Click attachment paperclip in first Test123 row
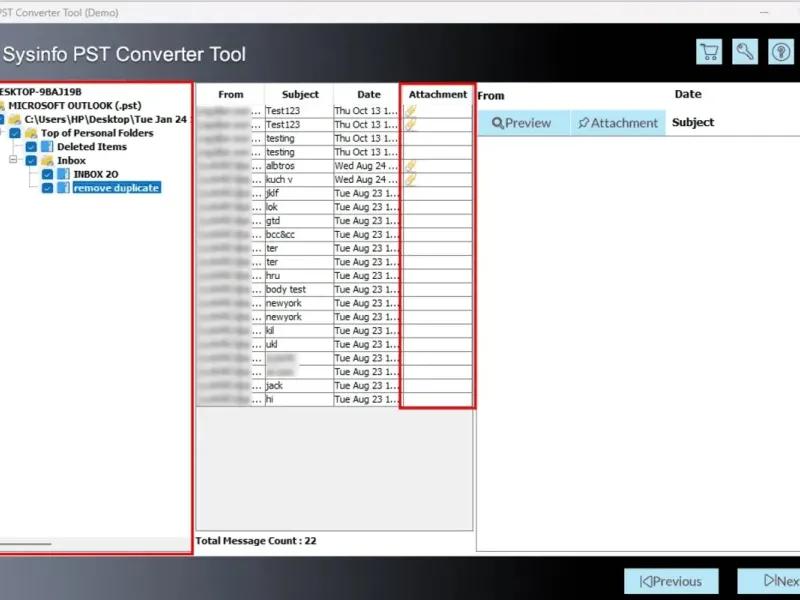The image size is (800, 600). coord(411,111)
